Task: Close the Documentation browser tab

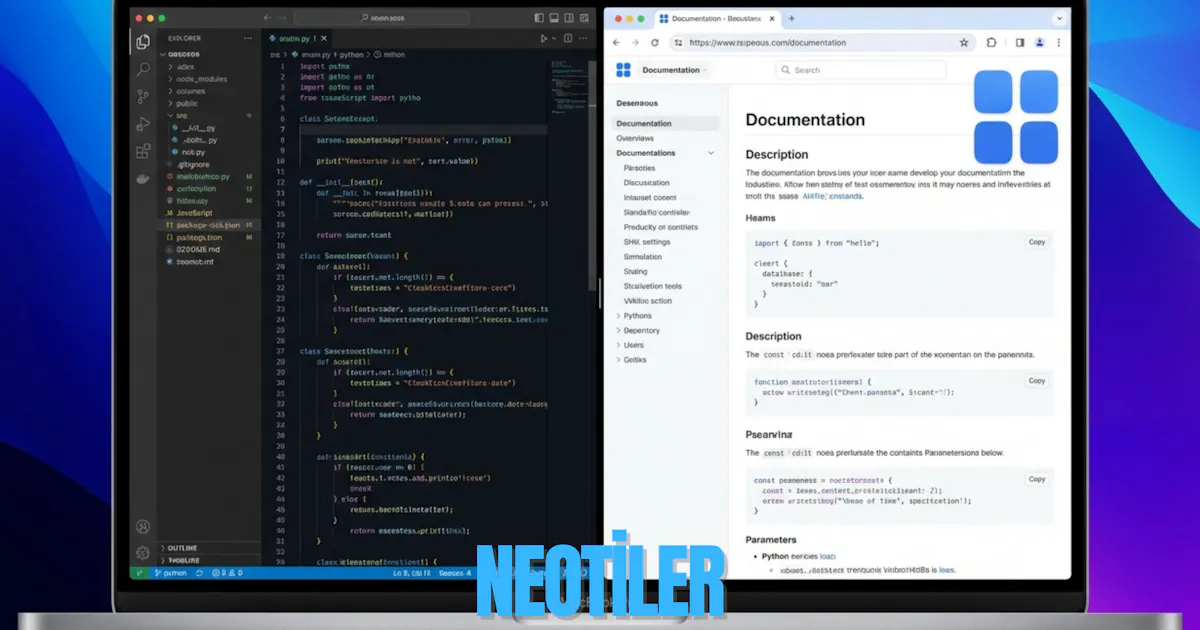Action: [773, 19]
